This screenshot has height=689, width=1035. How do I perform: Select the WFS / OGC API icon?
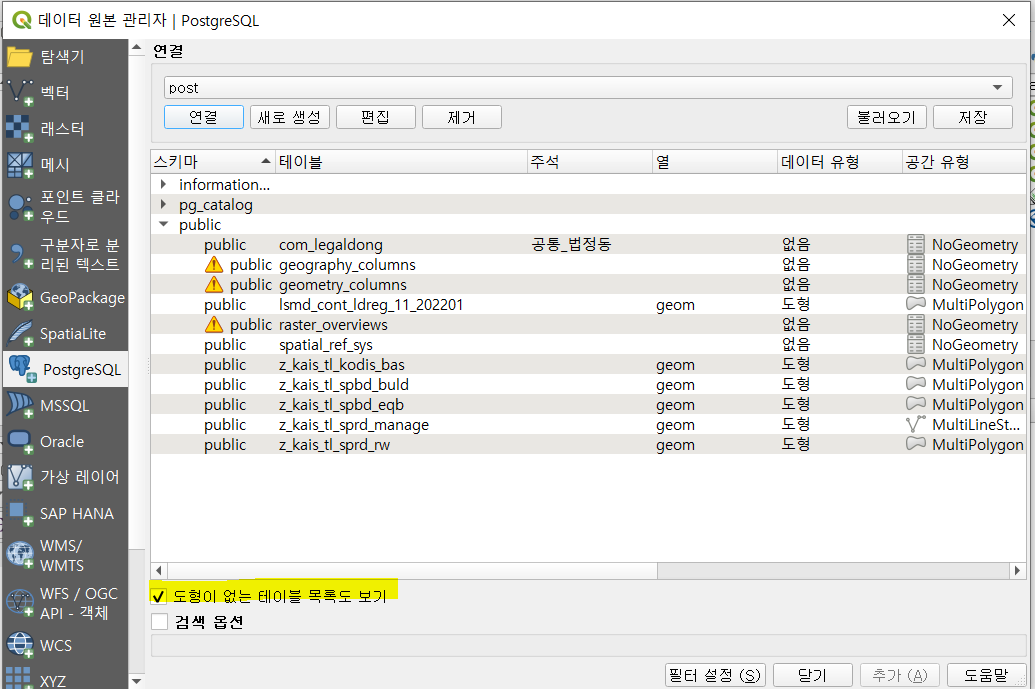(19, 603)
